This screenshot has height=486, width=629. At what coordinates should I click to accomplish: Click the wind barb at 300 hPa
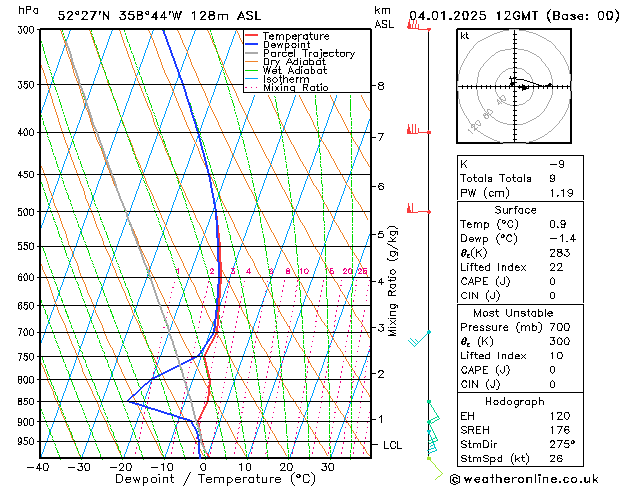click(418, 25)
